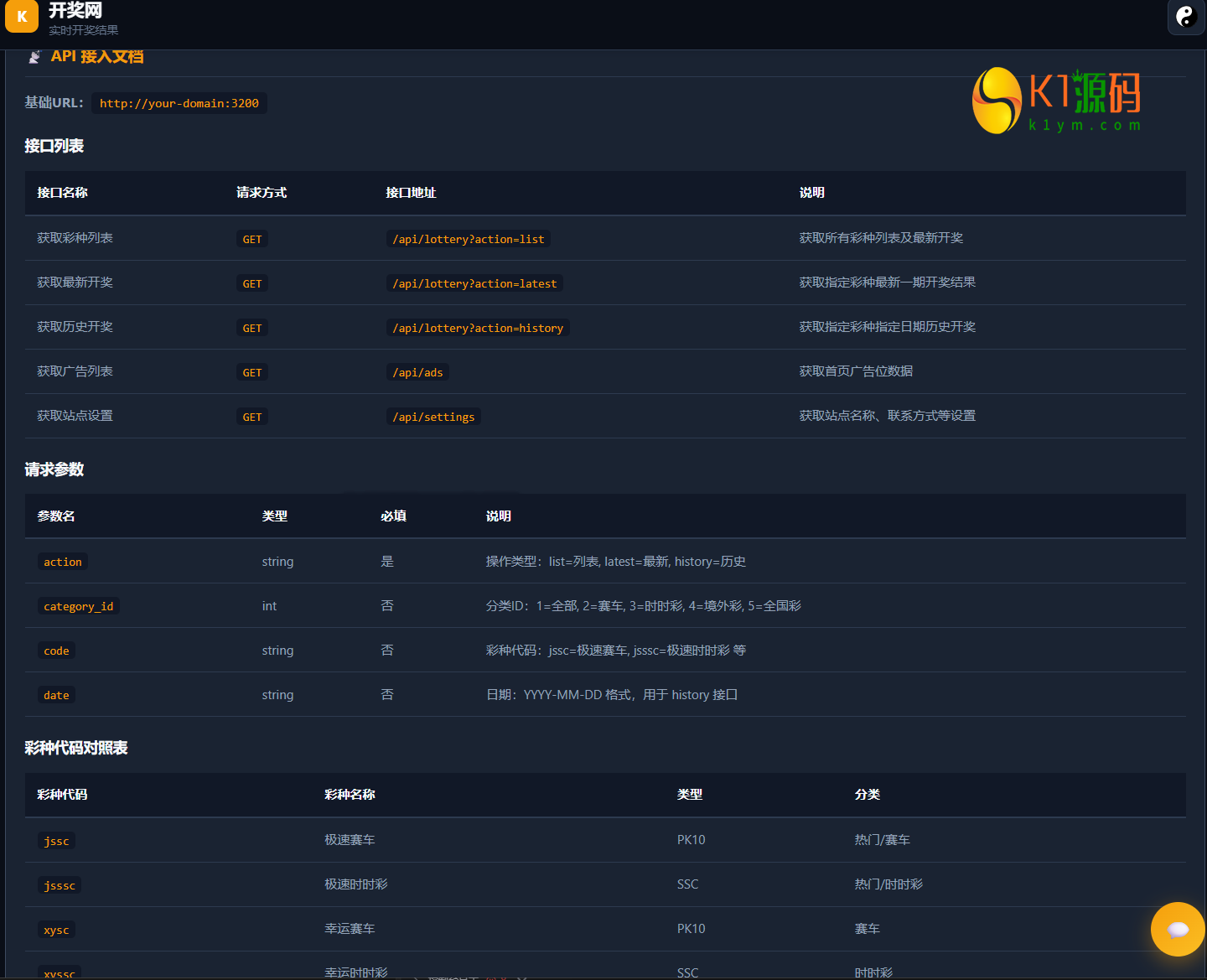The height and width of the screenshot is (980, 1207).
Task: Click the /api/lottery?action=list endpoint
Action: click(469, 239)
